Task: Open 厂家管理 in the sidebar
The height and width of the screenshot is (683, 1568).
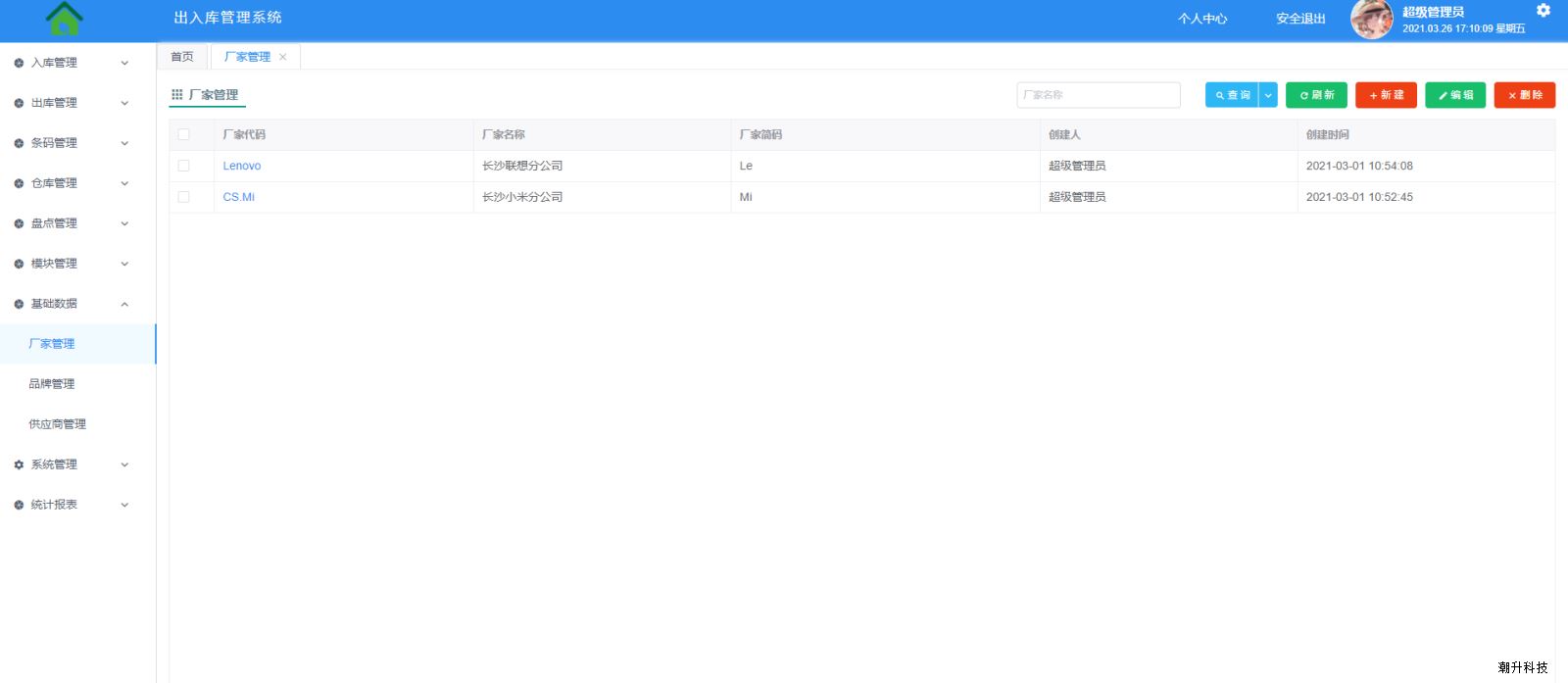Action: 77,344
